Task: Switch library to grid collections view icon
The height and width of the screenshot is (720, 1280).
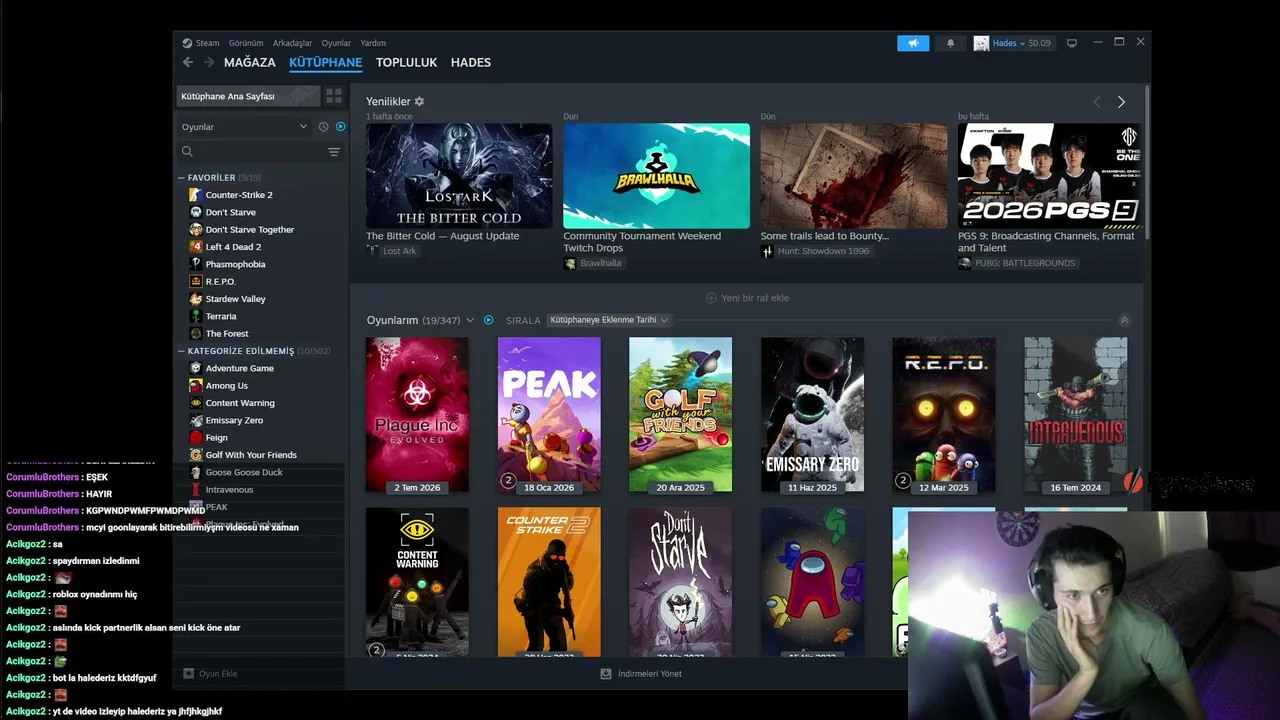Action: [x=334, y=96]
